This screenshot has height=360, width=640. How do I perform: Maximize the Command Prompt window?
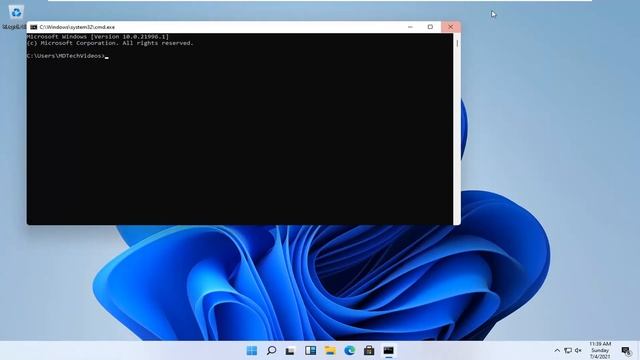(430, 27)
